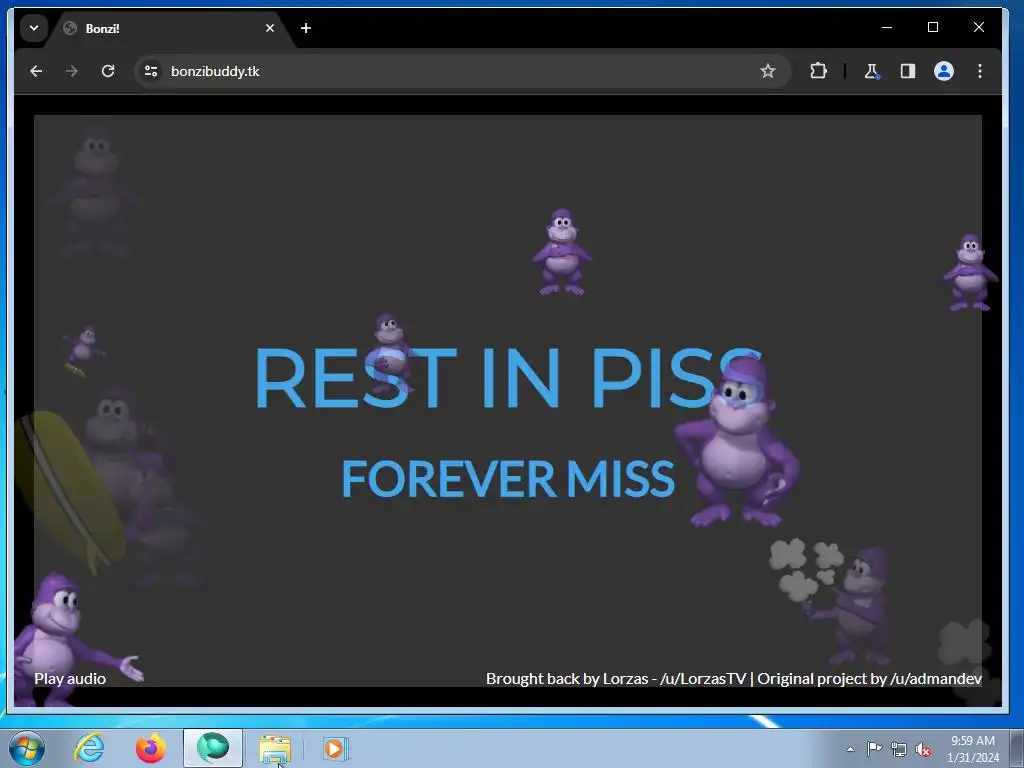
Task: Maximize the browser window
Action: pyautogui.click(x=933, y=27)
